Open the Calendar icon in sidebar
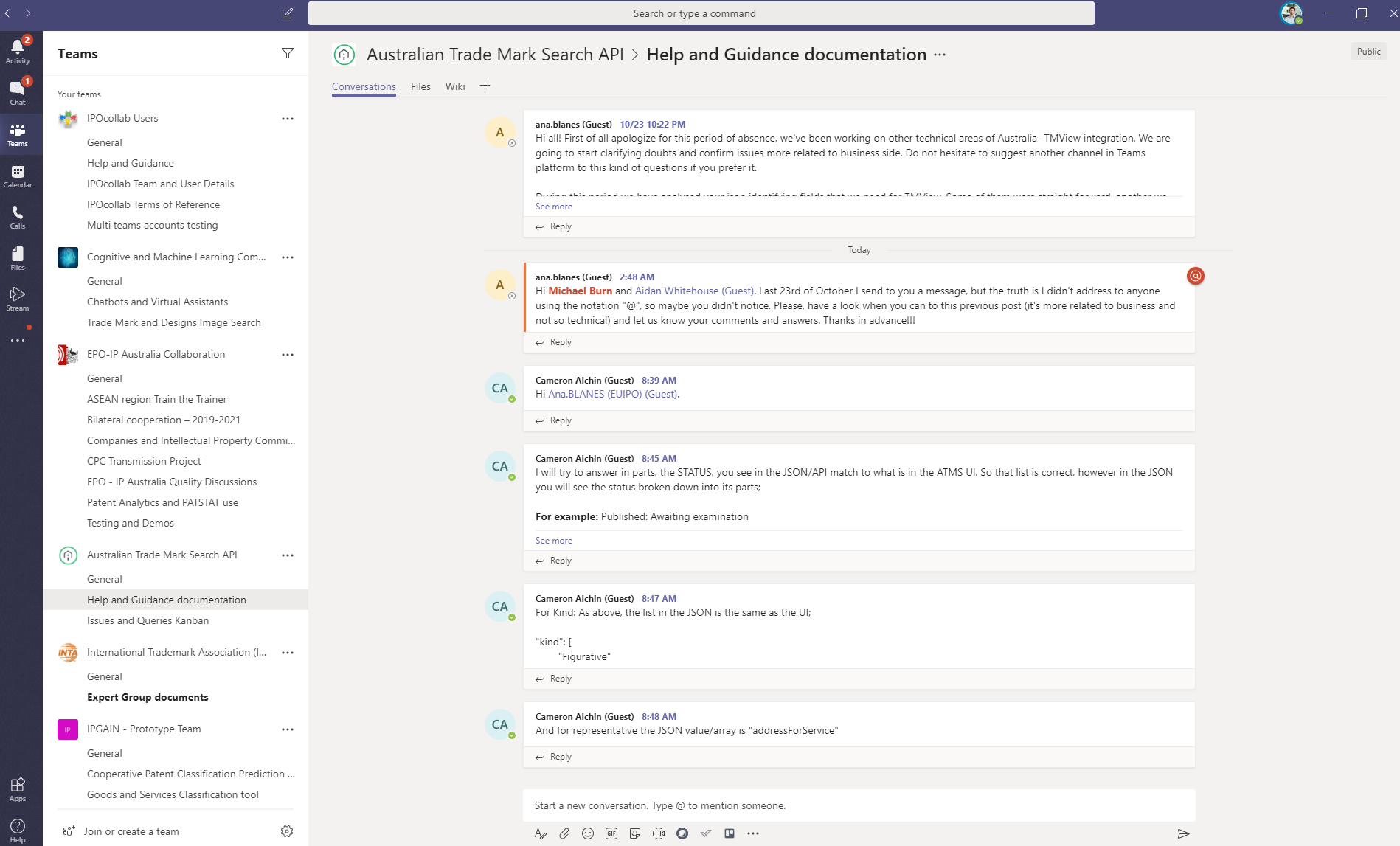 [18, 176]
